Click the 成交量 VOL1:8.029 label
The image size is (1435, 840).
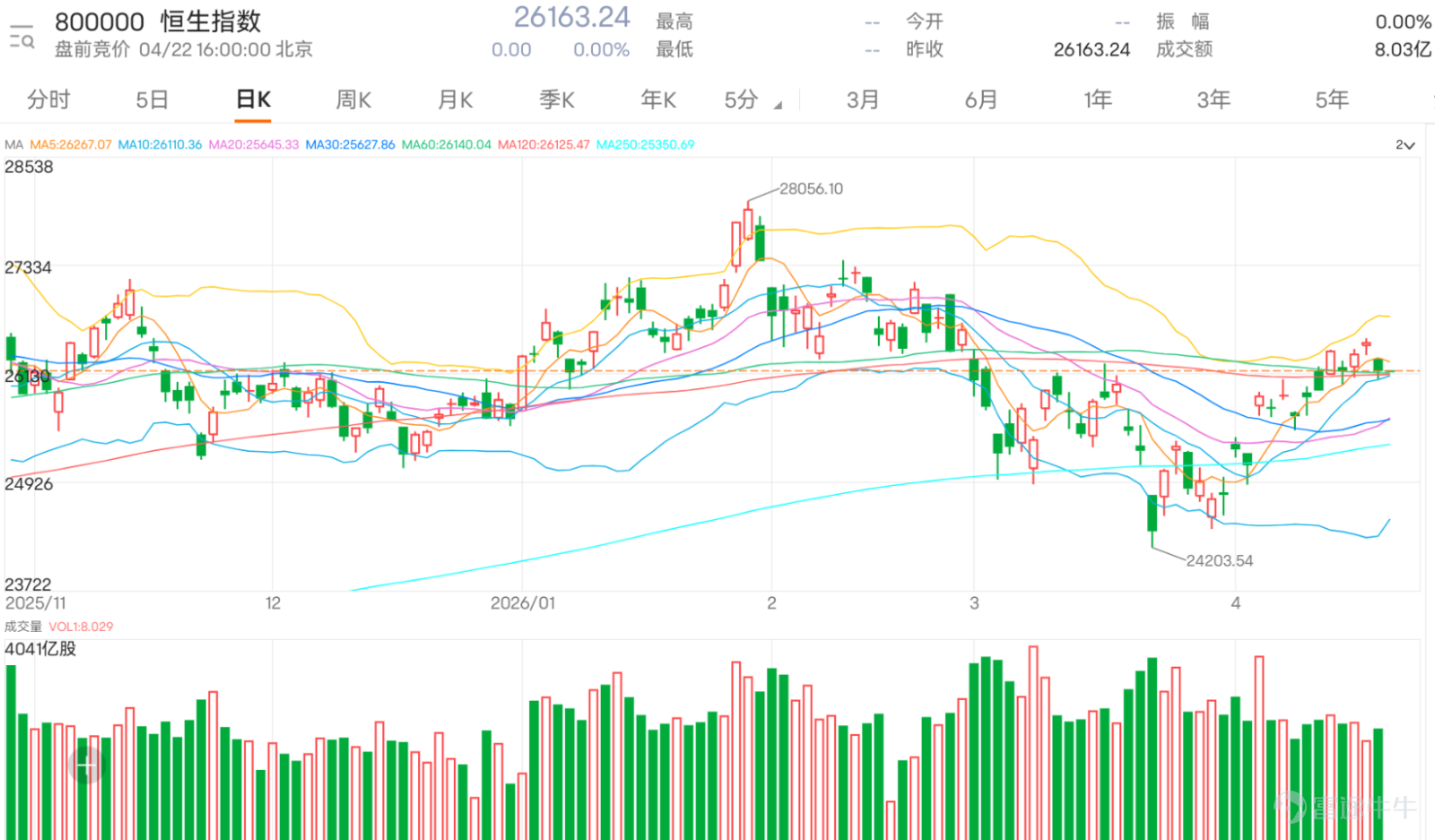tap(59, 627)
